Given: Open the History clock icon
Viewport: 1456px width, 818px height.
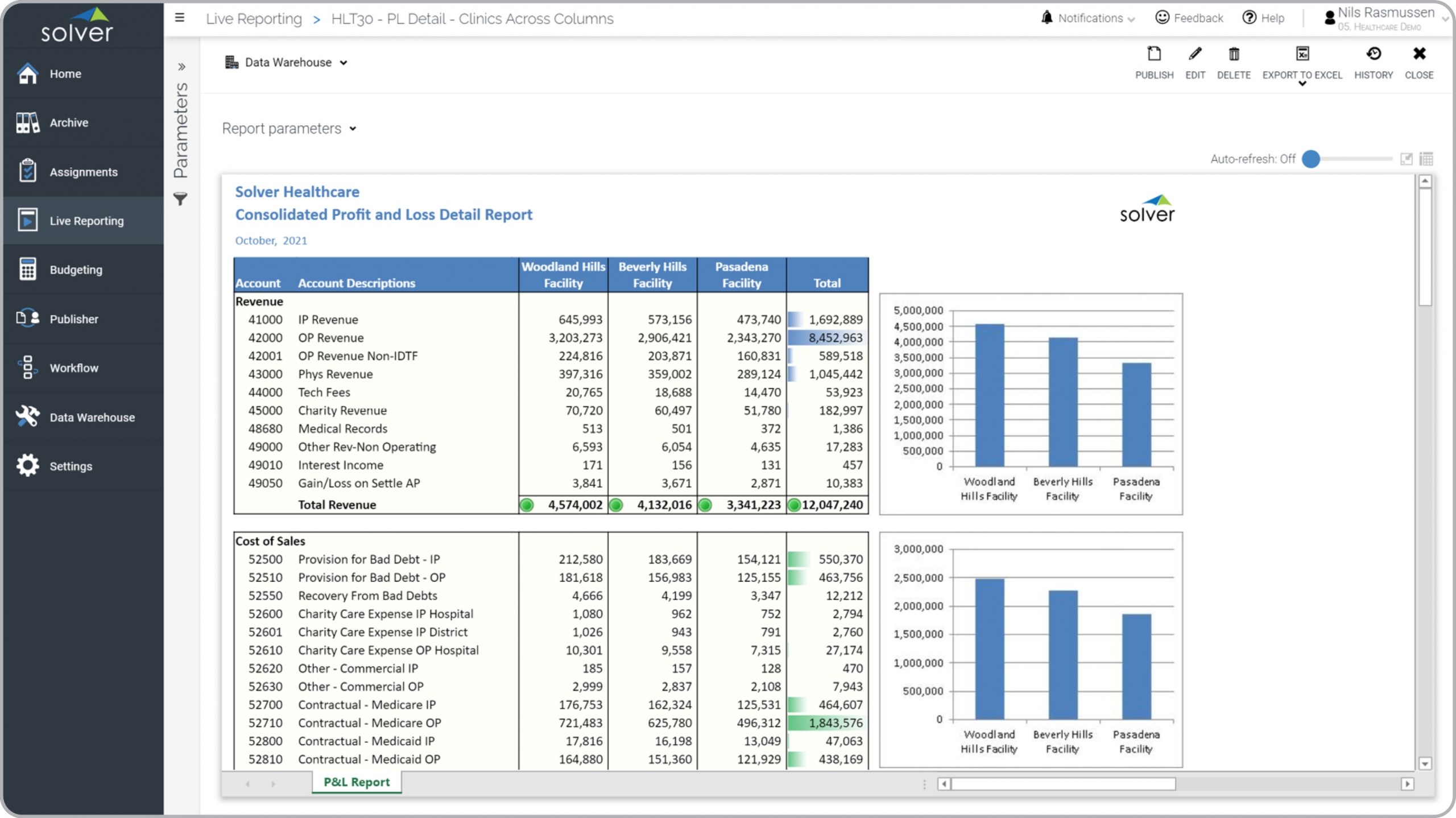Looking at the screenshot, I should (1373, 55).
